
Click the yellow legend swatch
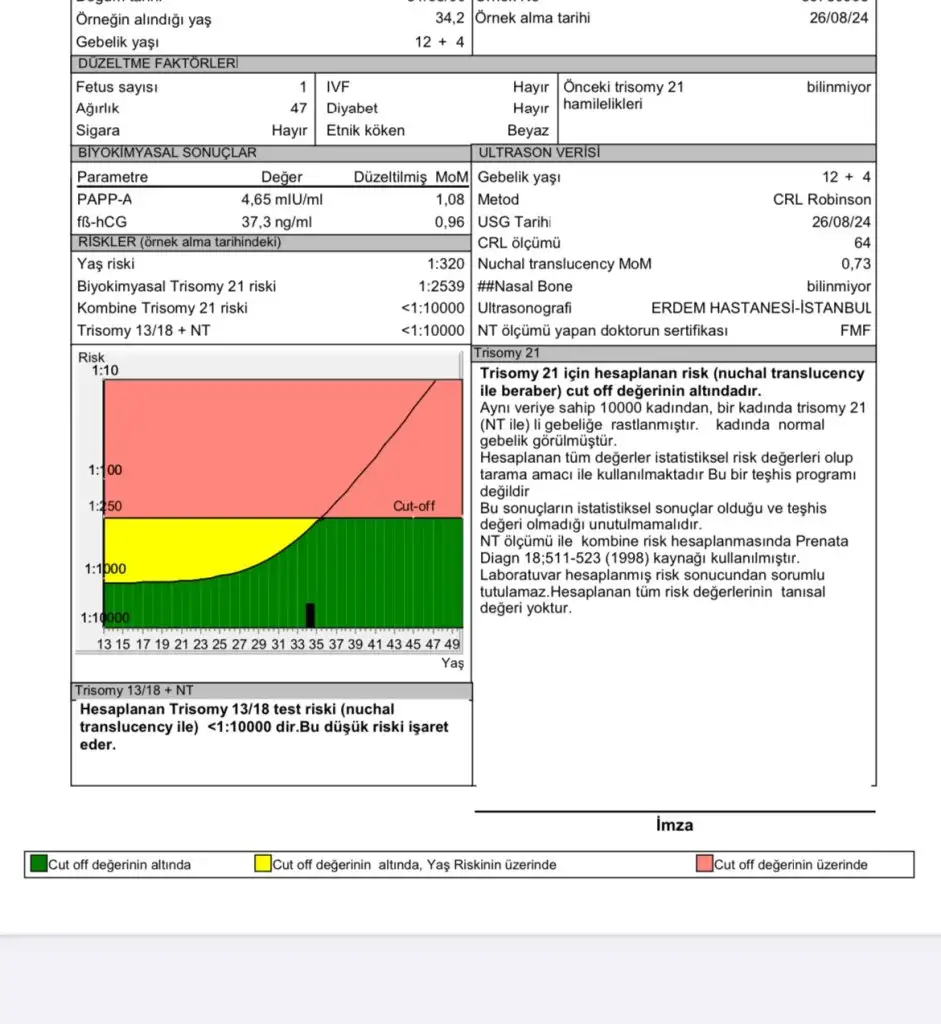(263, 864)
